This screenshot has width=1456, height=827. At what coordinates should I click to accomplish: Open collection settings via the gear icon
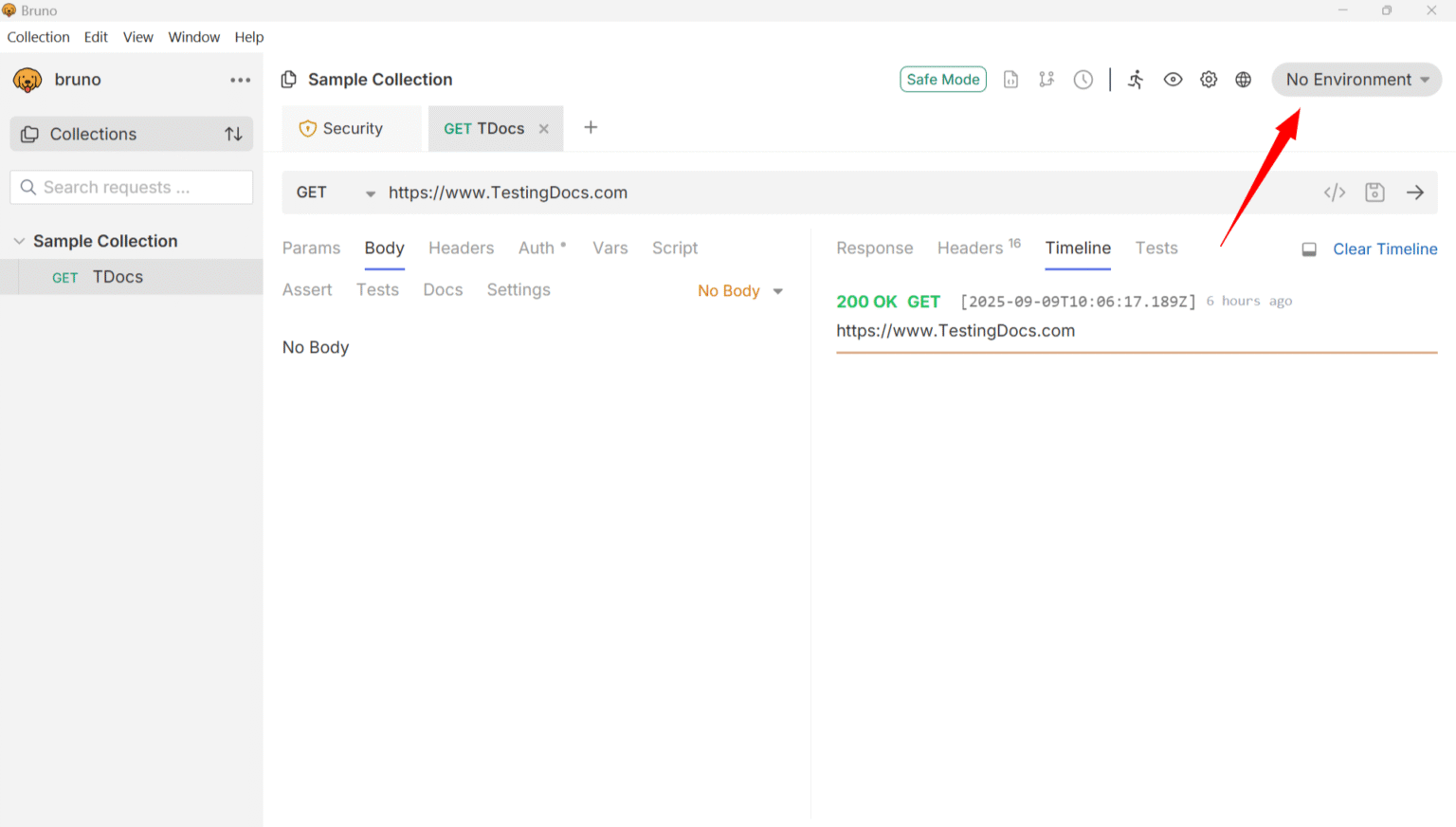point(1208,79)
